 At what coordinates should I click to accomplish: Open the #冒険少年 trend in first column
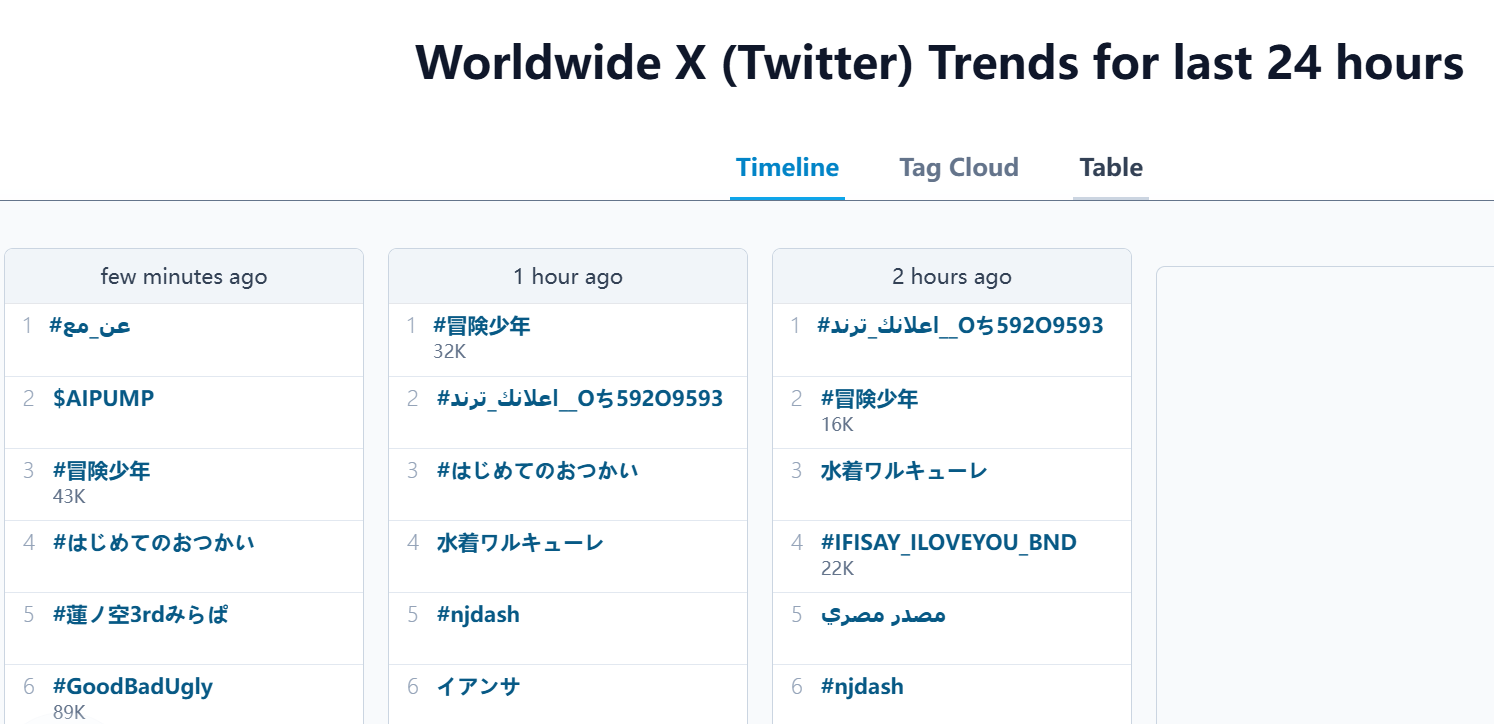click(x=103, y=470)
